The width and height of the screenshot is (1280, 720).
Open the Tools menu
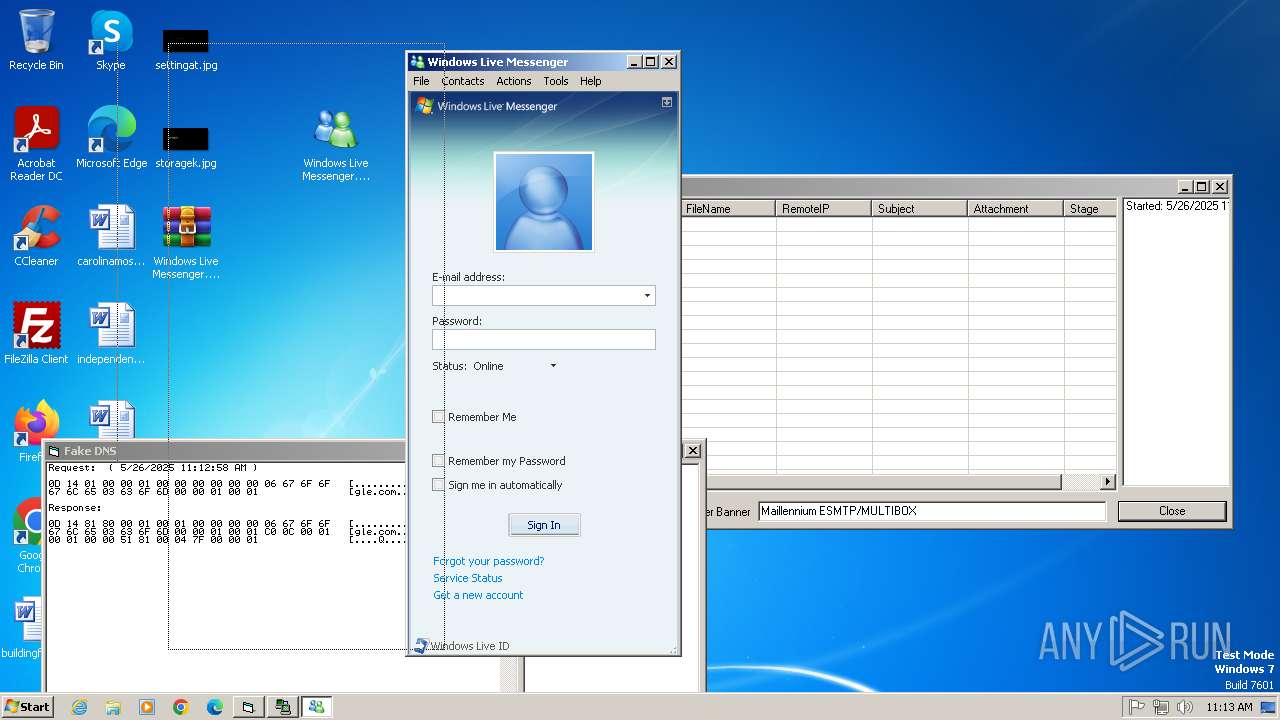point(556,81)
